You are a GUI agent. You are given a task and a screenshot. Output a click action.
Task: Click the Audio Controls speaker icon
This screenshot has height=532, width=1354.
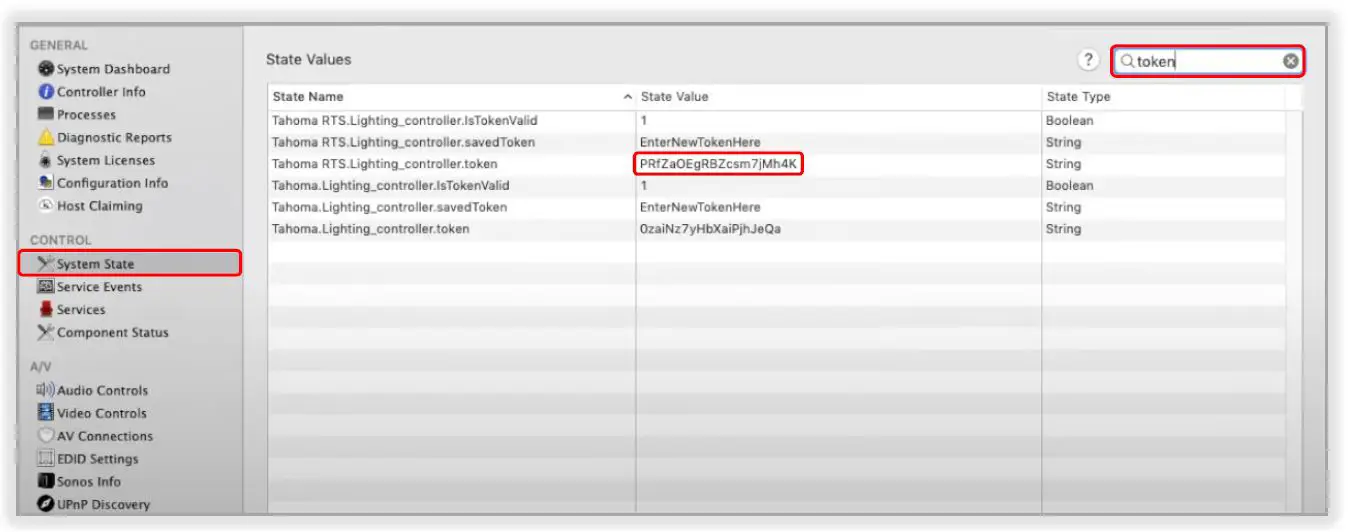coord(46,391)
